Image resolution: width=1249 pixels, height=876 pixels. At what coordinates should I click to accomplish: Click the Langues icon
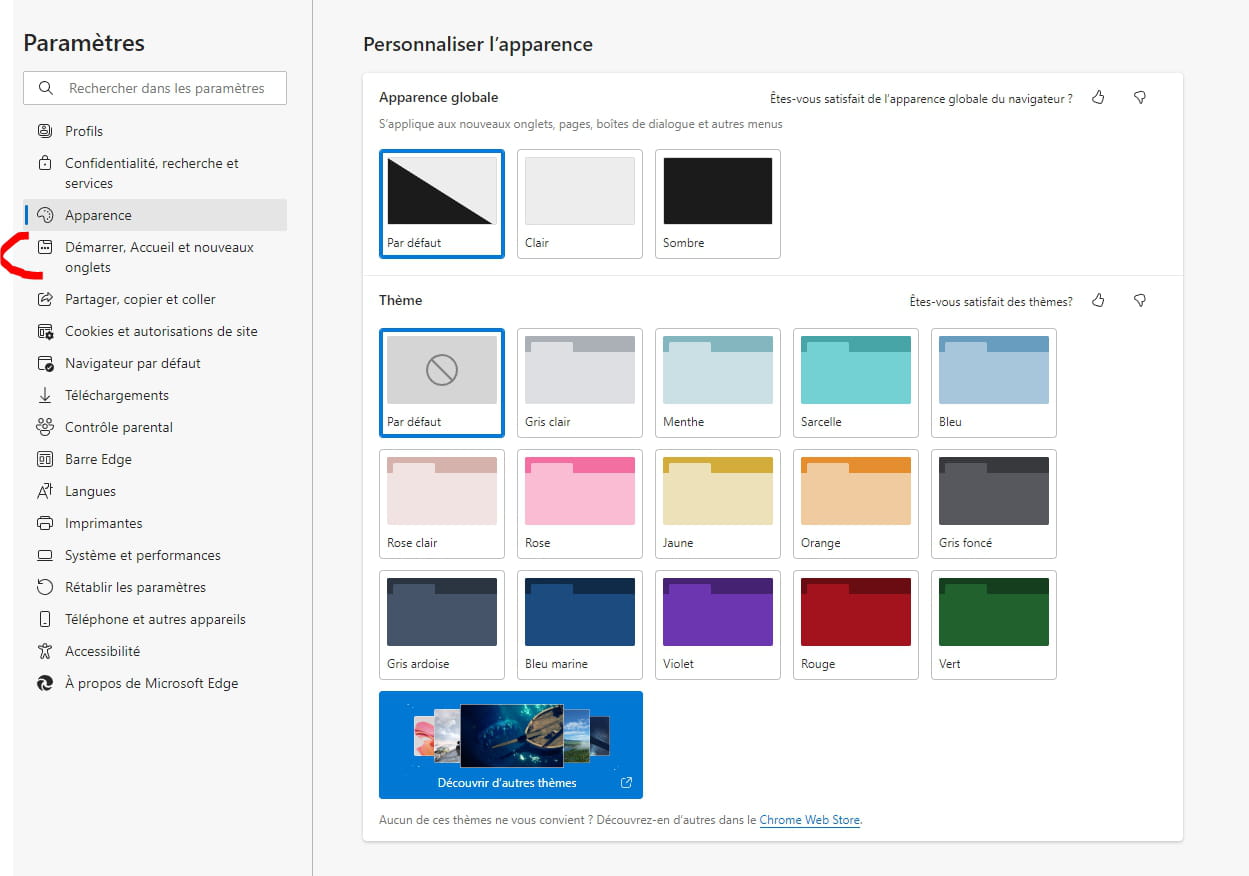44,491
